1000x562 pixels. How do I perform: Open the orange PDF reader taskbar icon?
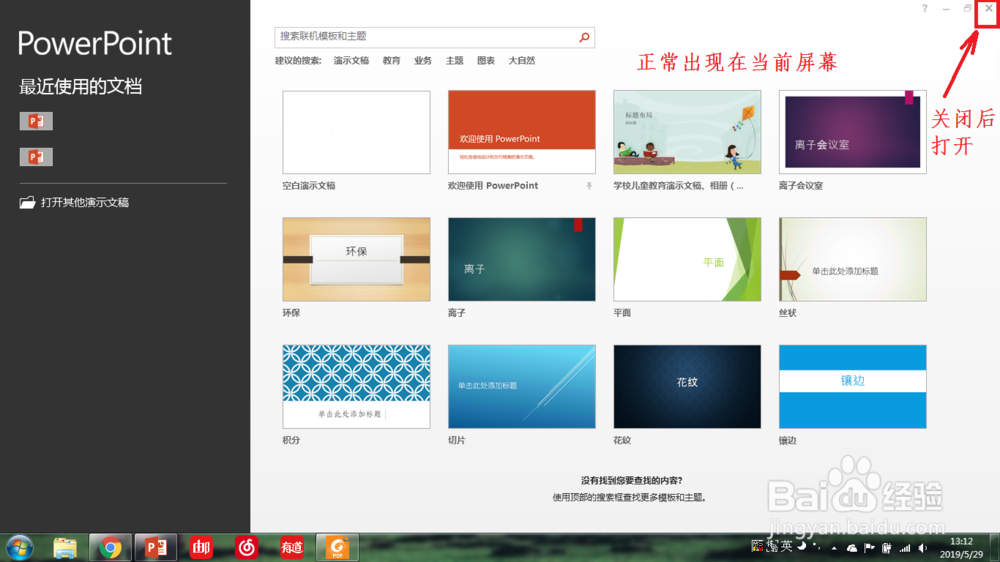pyautogui.click(x=337, y=547)
